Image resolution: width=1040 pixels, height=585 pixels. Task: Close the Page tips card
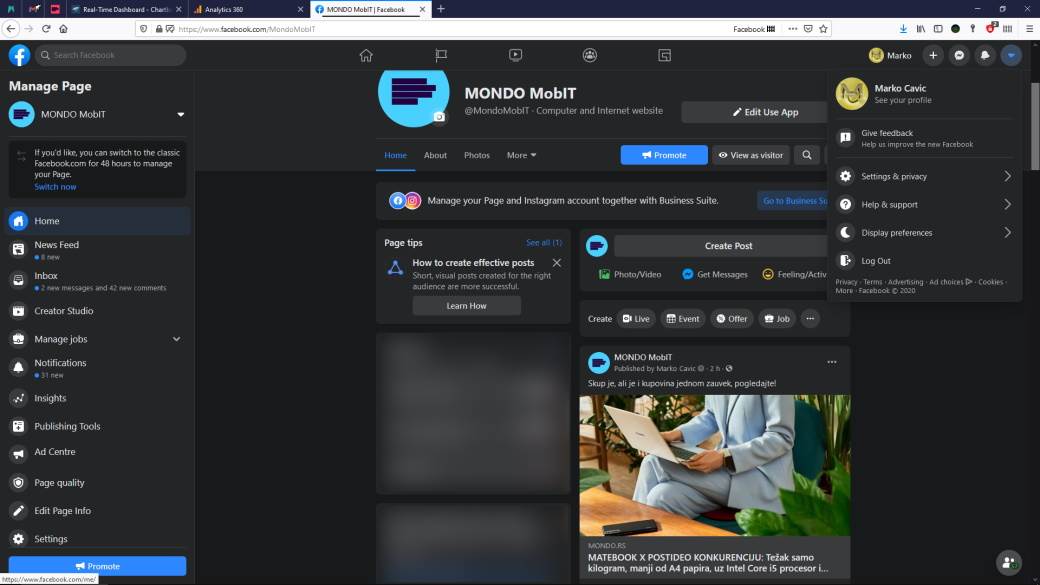click(x=557, y=263)
